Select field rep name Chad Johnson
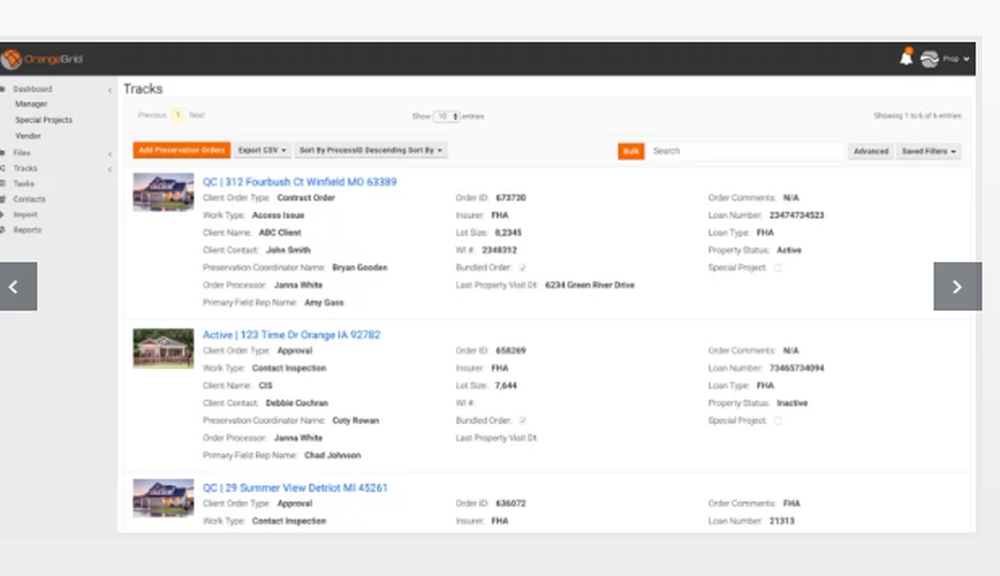Screen dimensions: 1000x576 coord(332,455)
